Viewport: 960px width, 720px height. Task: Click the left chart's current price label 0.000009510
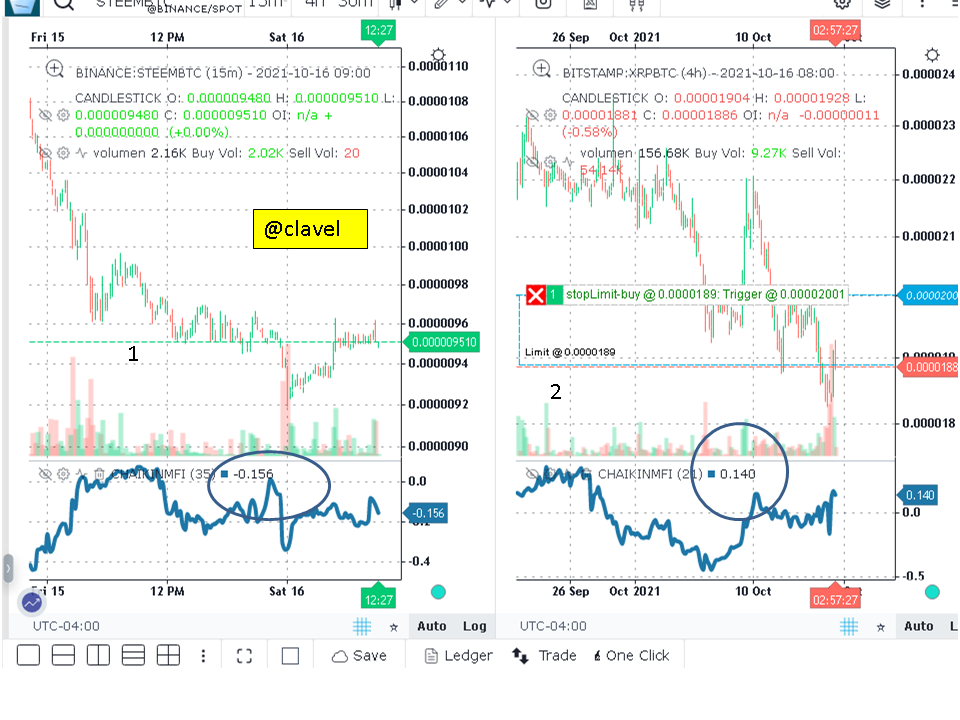click(443, 342)
